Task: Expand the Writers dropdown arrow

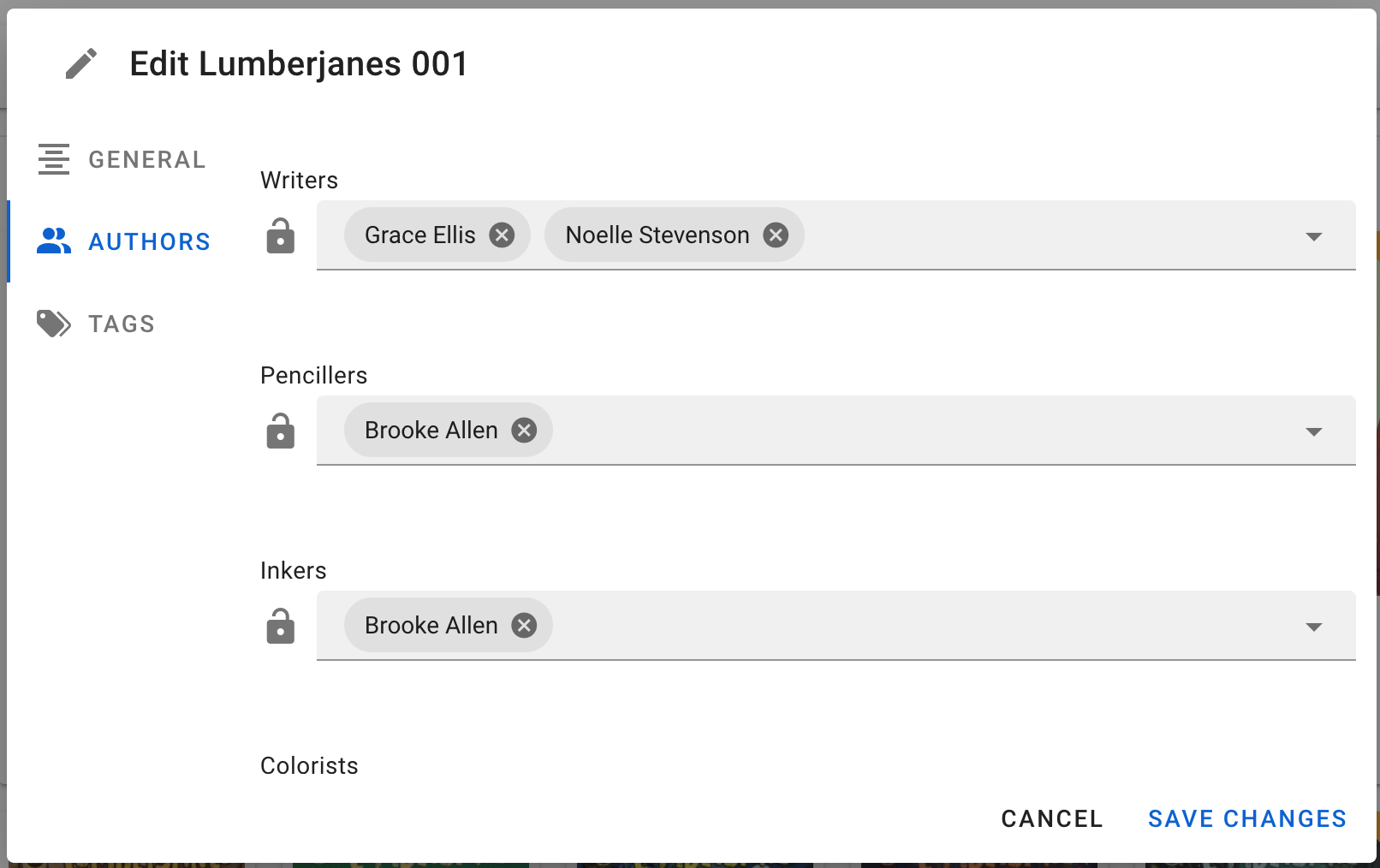Action: (1313, 236)
